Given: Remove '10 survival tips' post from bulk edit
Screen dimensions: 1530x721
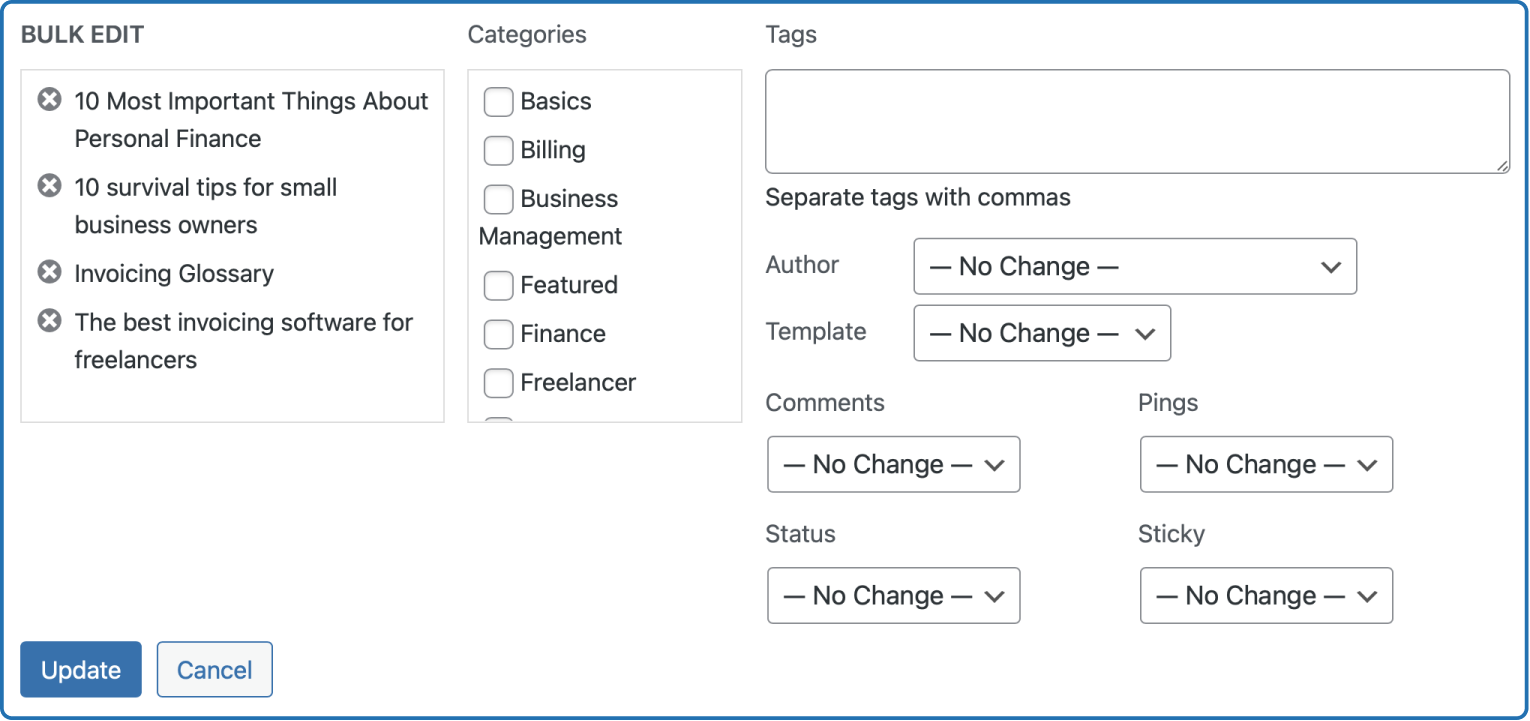Looking at the screenshot, I should pos(49,186).
